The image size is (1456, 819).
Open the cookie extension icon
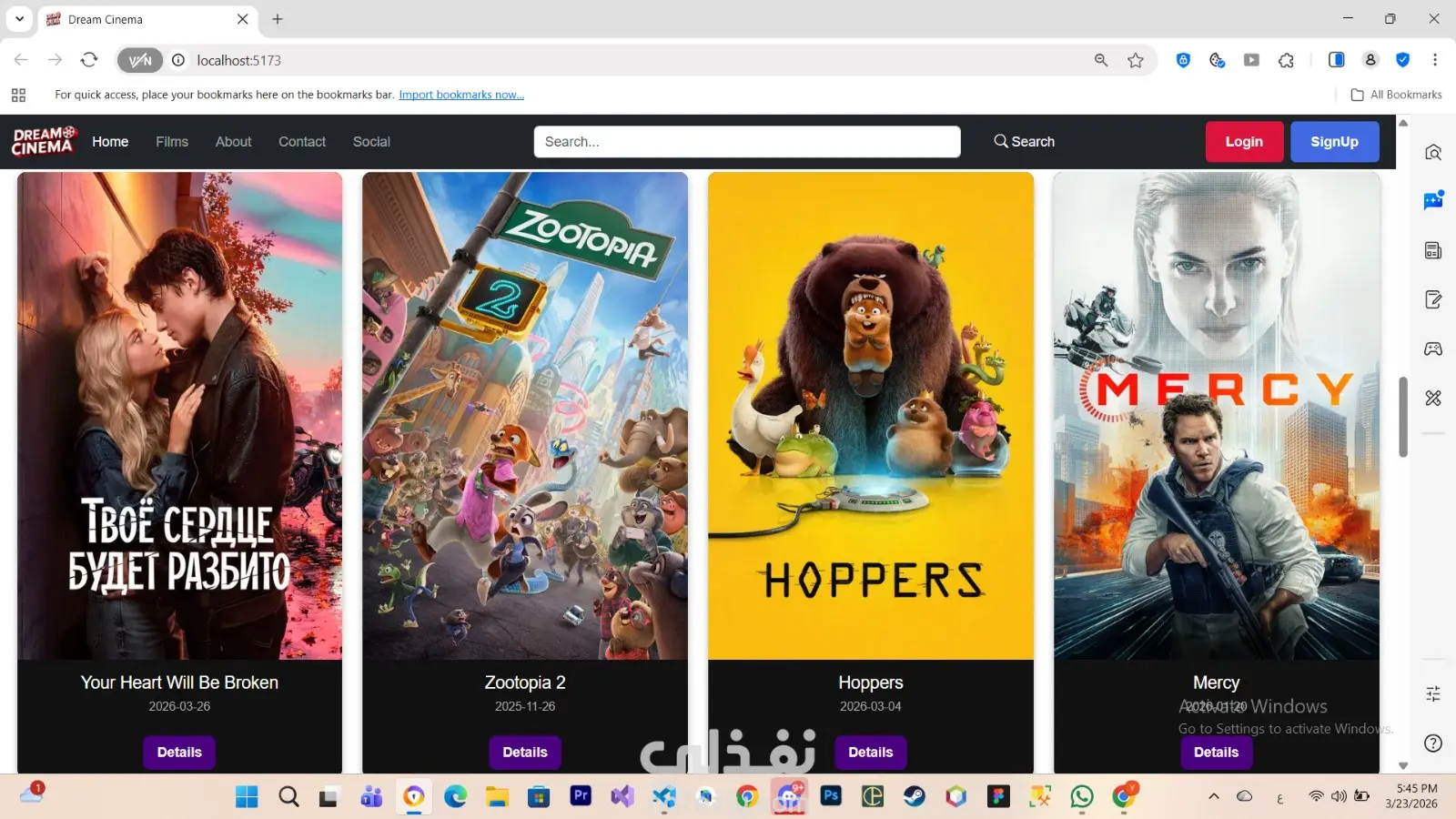pyautogui.click(x=1217, y=60)
